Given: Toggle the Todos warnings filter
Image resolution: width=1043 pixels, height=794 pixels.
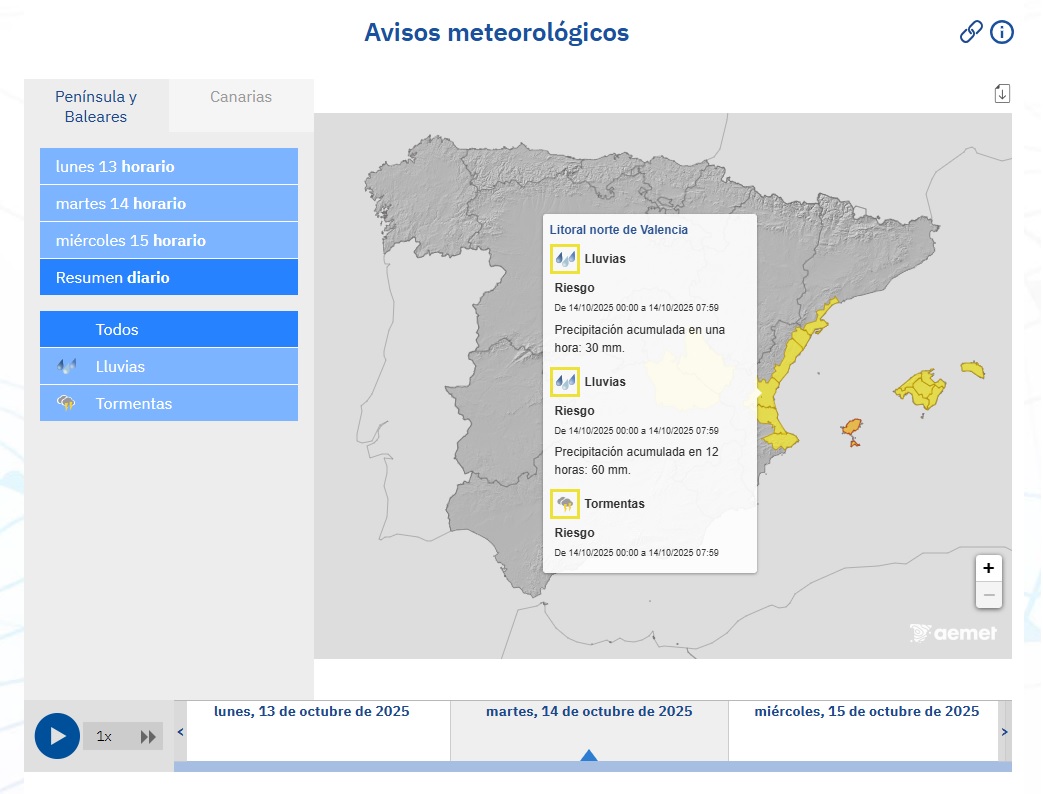Looking at the screenshot, I should tap(168, 329).
